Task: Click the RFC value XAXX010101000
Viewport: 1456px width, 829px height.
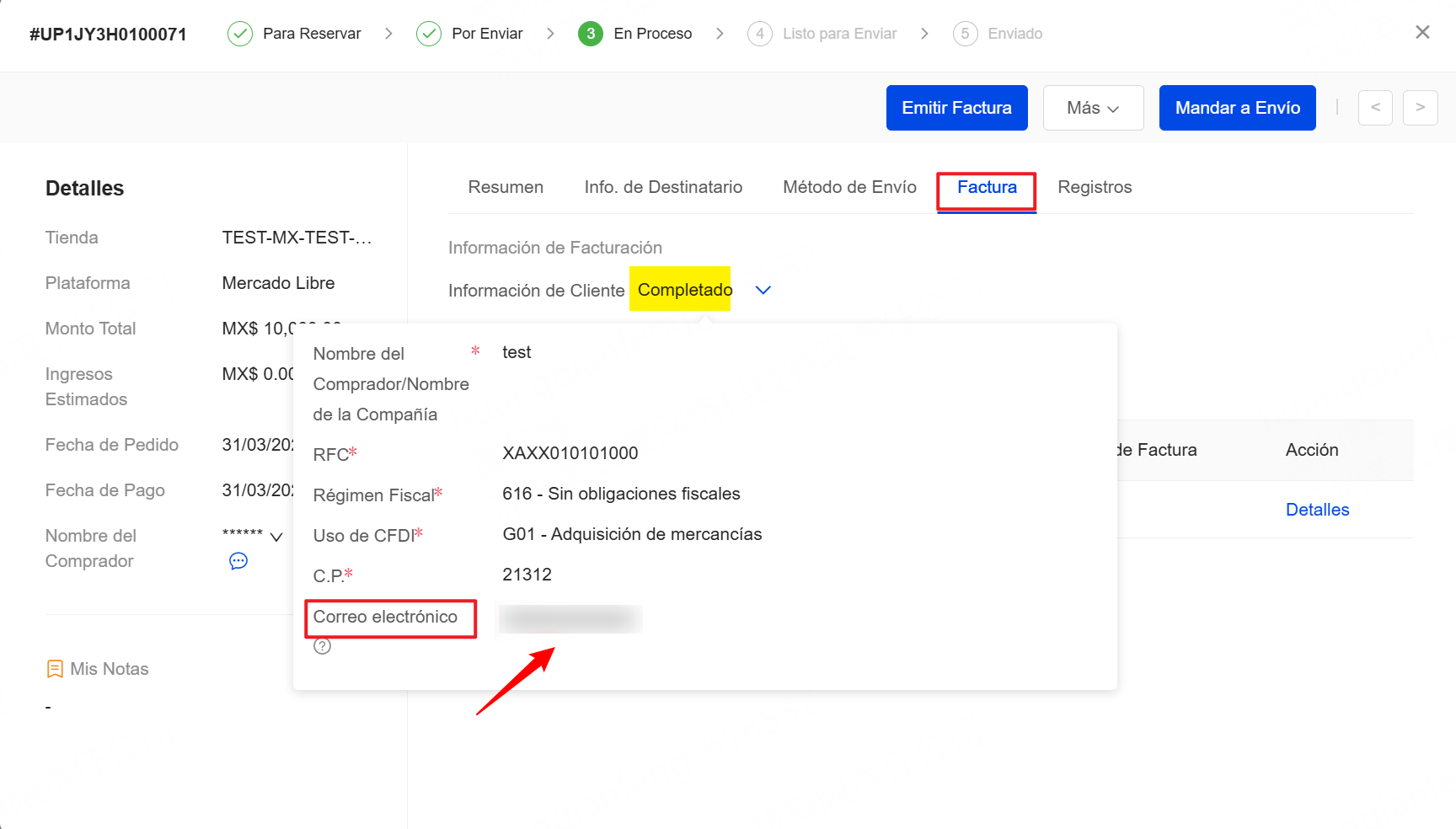Action: pyautogui.click(x=570, y=453)
